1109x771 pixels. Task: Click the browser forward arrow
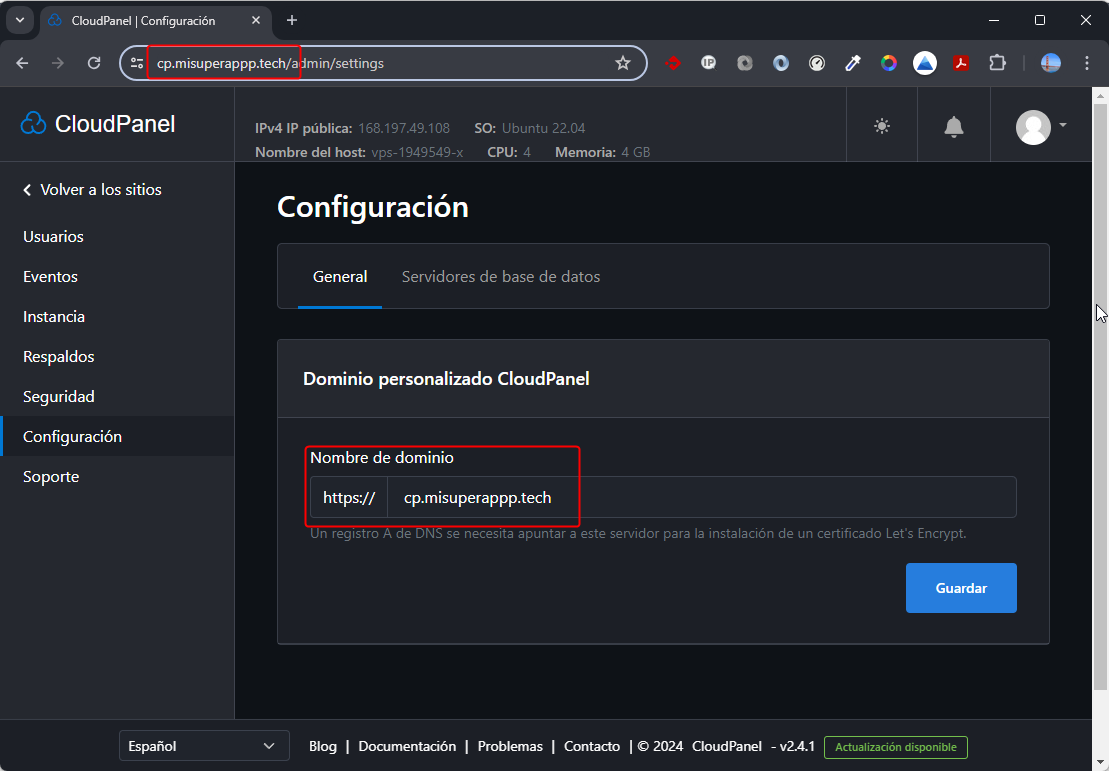(58, 63)
